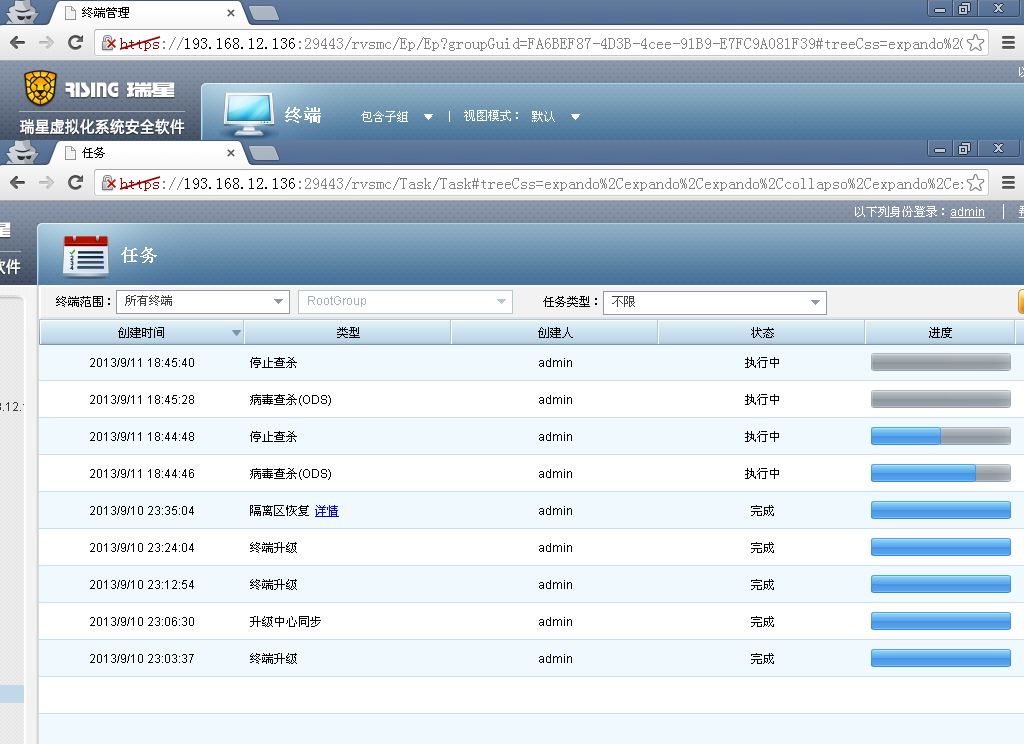
Task: Sort by 创建时间 column header
Action: click(x=141, y=332)
